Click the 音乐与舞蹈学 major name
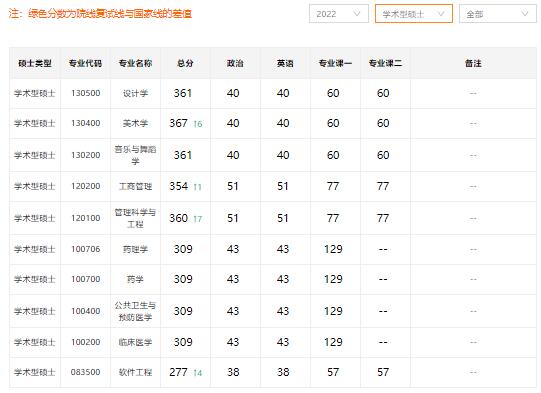Image resolution: width=541 pixels, height=393 pixels. coord(135,155)
